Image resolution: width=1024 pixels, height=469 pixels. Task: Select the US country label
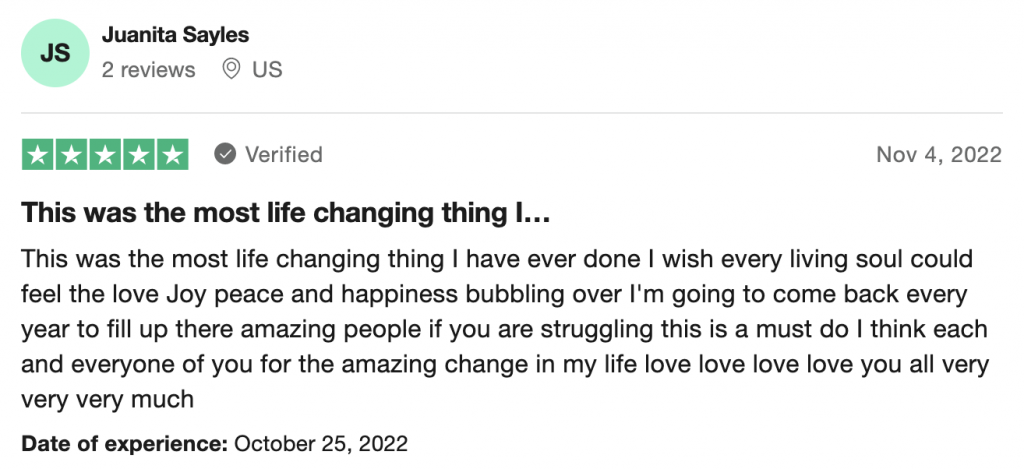(268, 70)
